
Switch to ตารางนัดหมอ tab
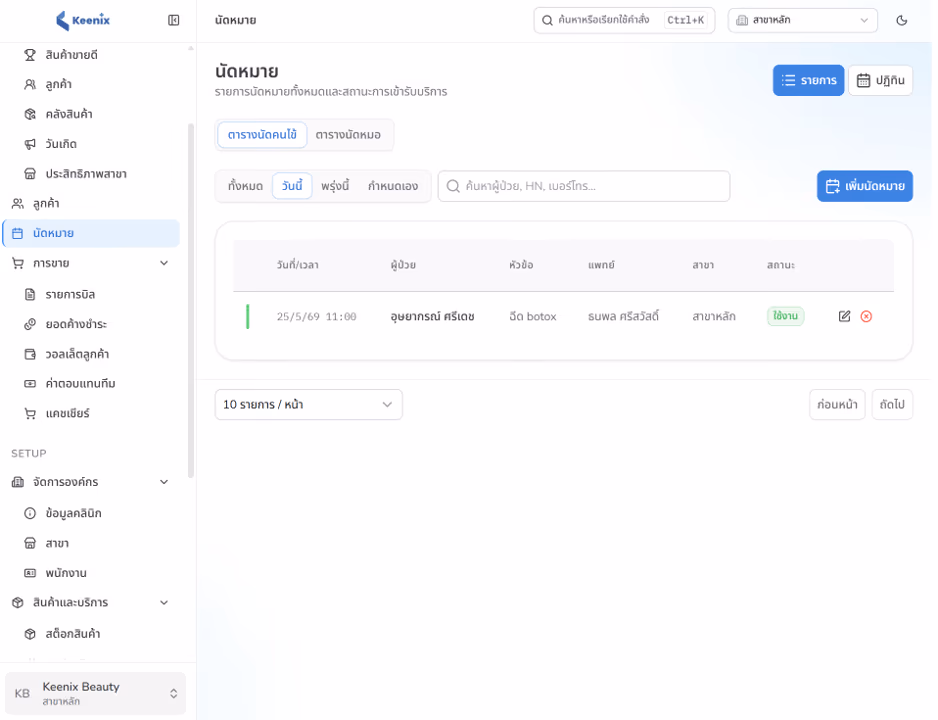click(x=348, y=135)
